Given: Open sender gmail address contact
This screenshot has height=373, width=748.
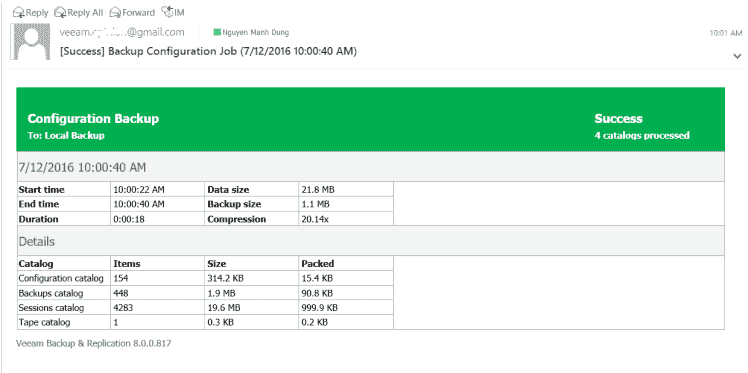Looking at the screenshot, I should (122, 32).
